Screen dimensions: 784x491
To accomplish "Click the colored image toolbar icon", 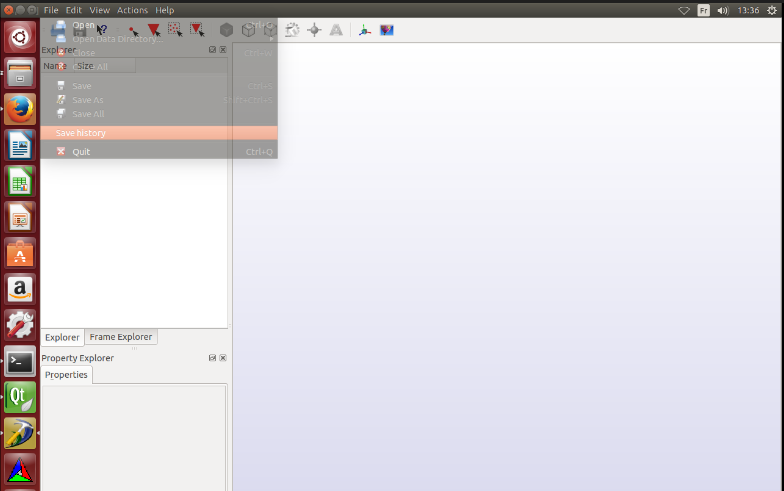I will 387,30.
